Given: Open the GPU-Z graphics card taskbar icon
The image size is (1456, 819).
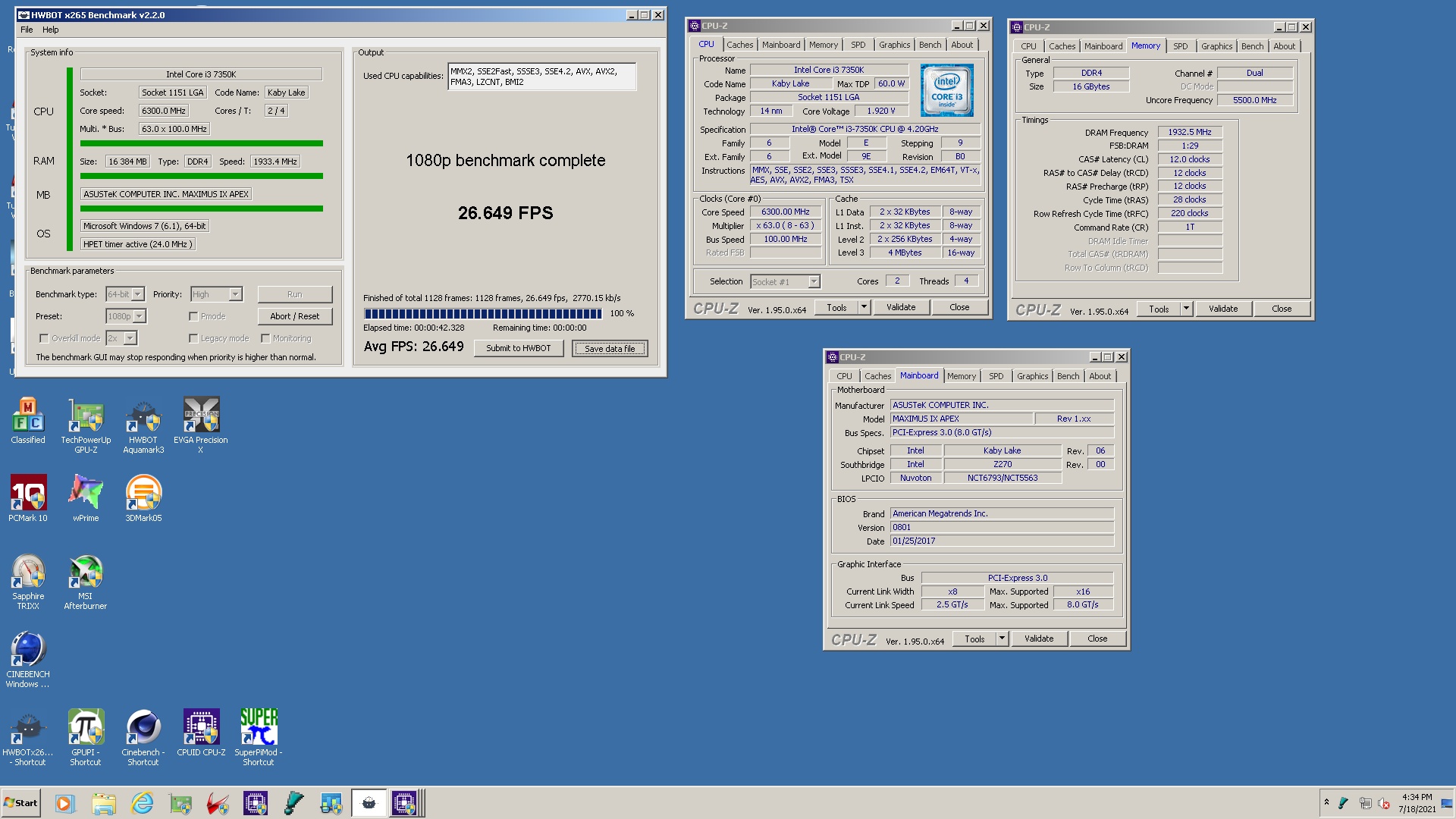Looking at the screenshot, I should 180,803.
